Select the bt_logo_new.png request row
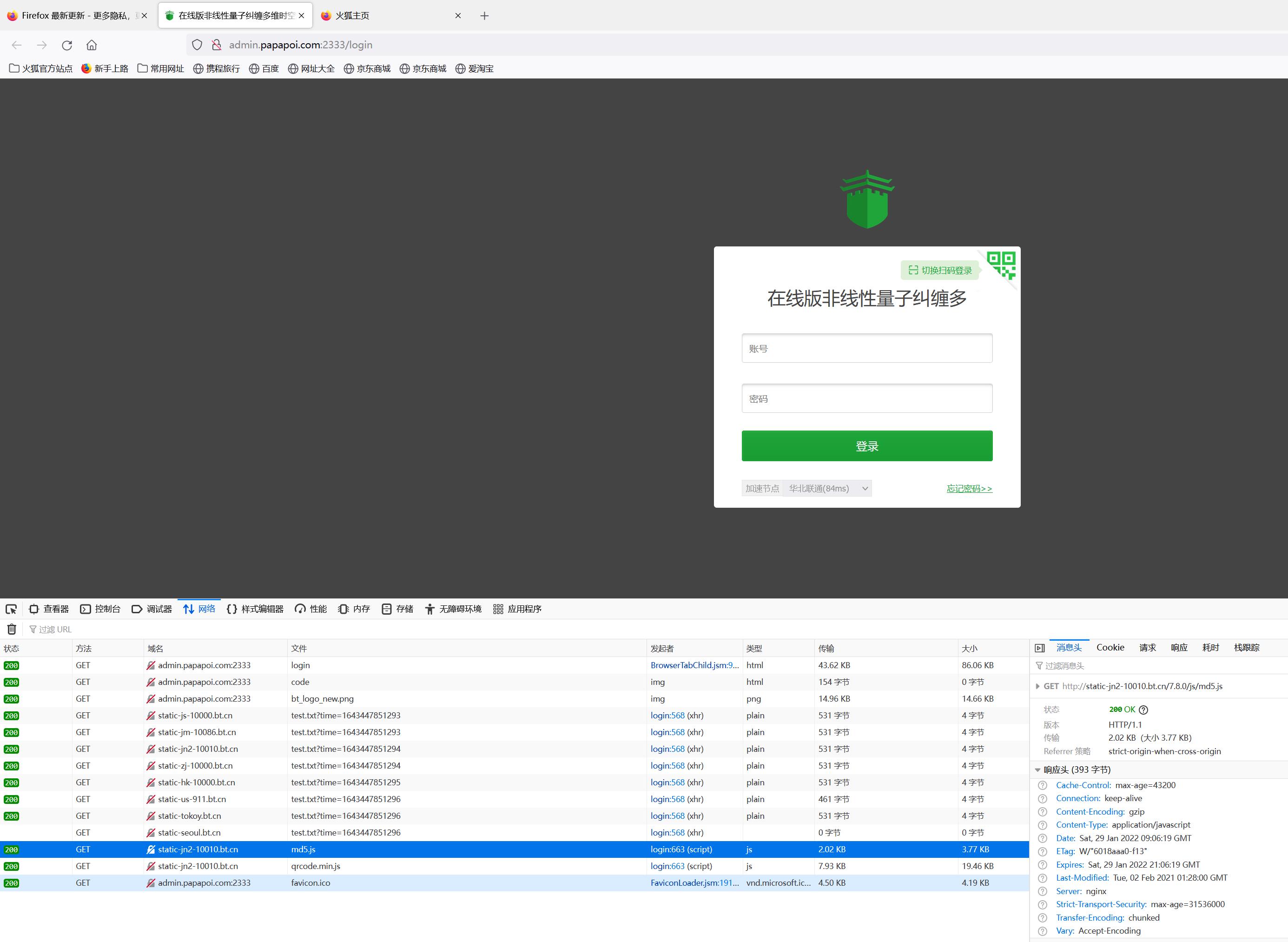The height and width of the screenshot is (942, 1288). tap(515, 699)
